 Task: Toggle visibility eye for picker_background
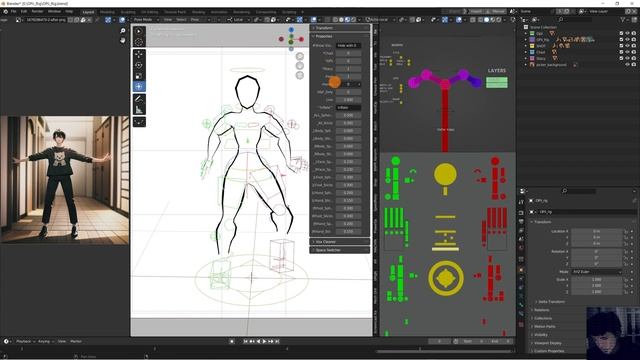(627, 64)
